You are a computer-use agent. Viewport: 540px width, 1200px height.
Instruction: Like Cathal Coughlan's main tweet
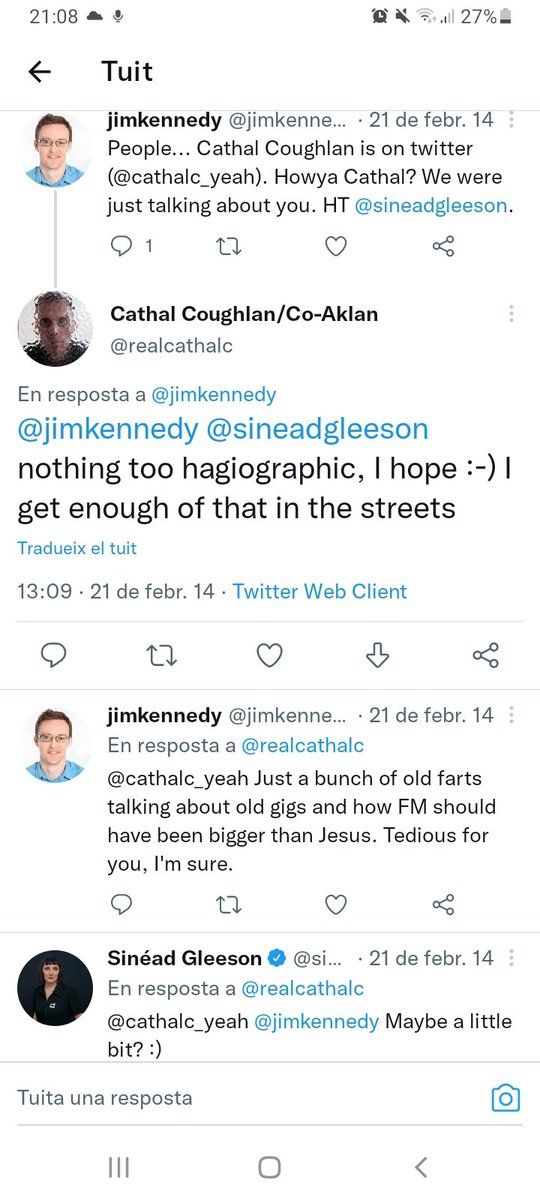(x=269, y=655)
